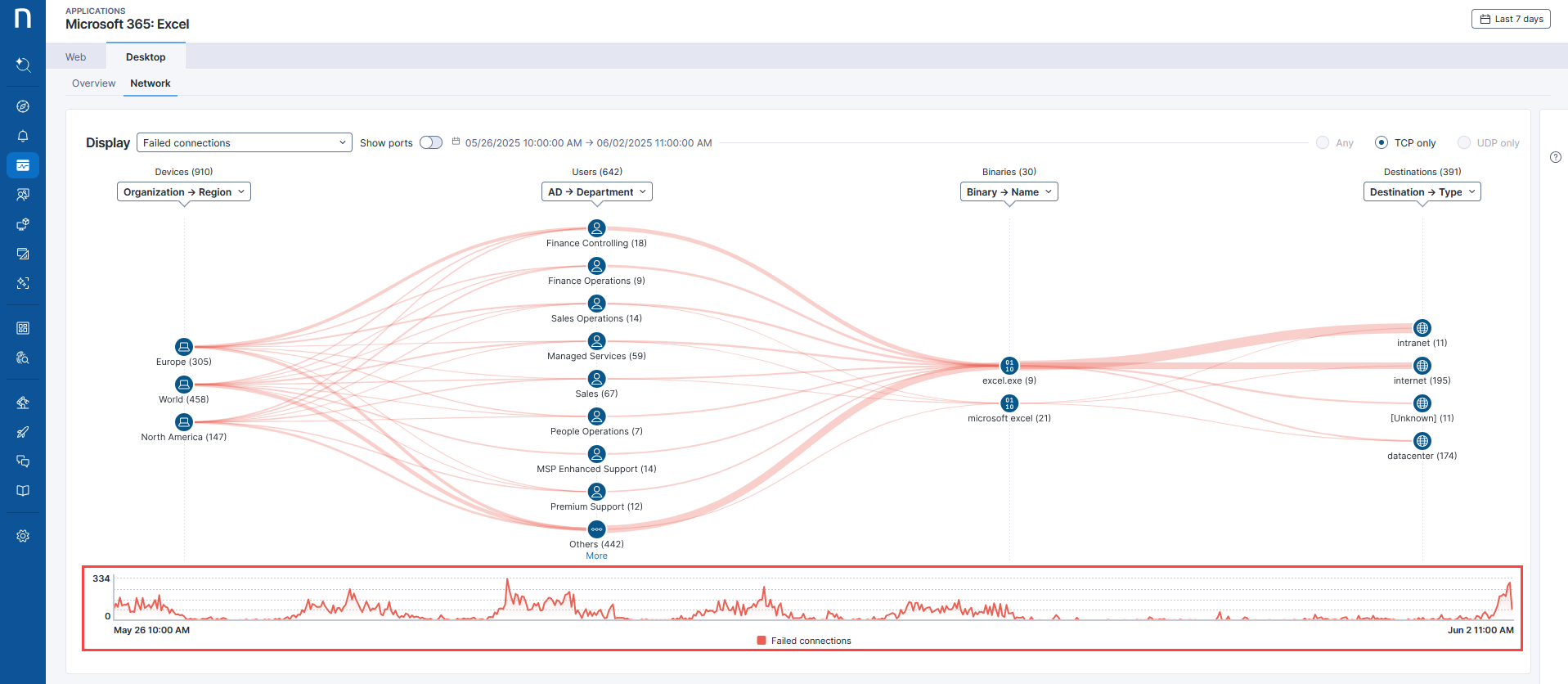Toggle the Show ports switch
Screen dimensions: 1568x684
pos(431,142)
